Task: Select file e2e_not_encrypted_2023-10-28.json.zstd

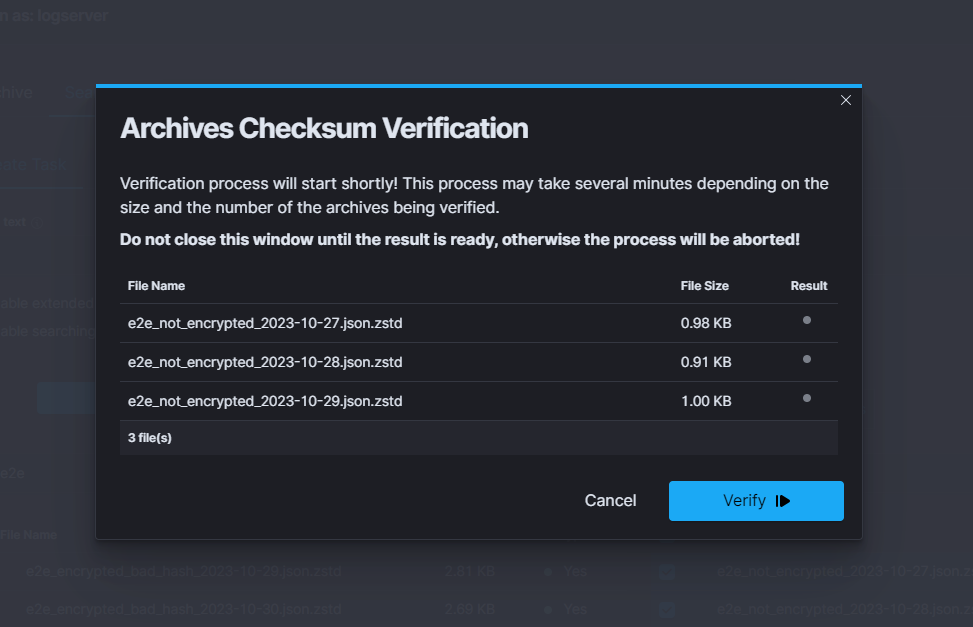Action: (265, 362)
